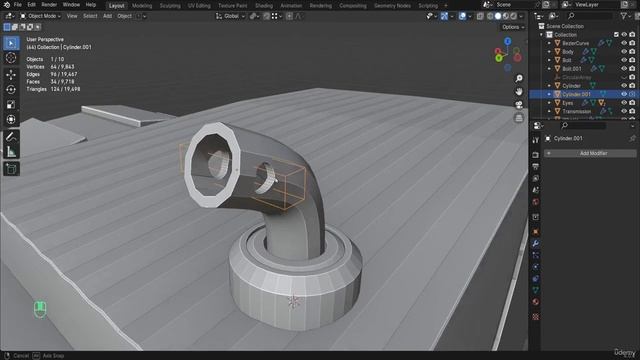Expand the BezierCurve tree item
640x360 pixels.
coord(549,43)
